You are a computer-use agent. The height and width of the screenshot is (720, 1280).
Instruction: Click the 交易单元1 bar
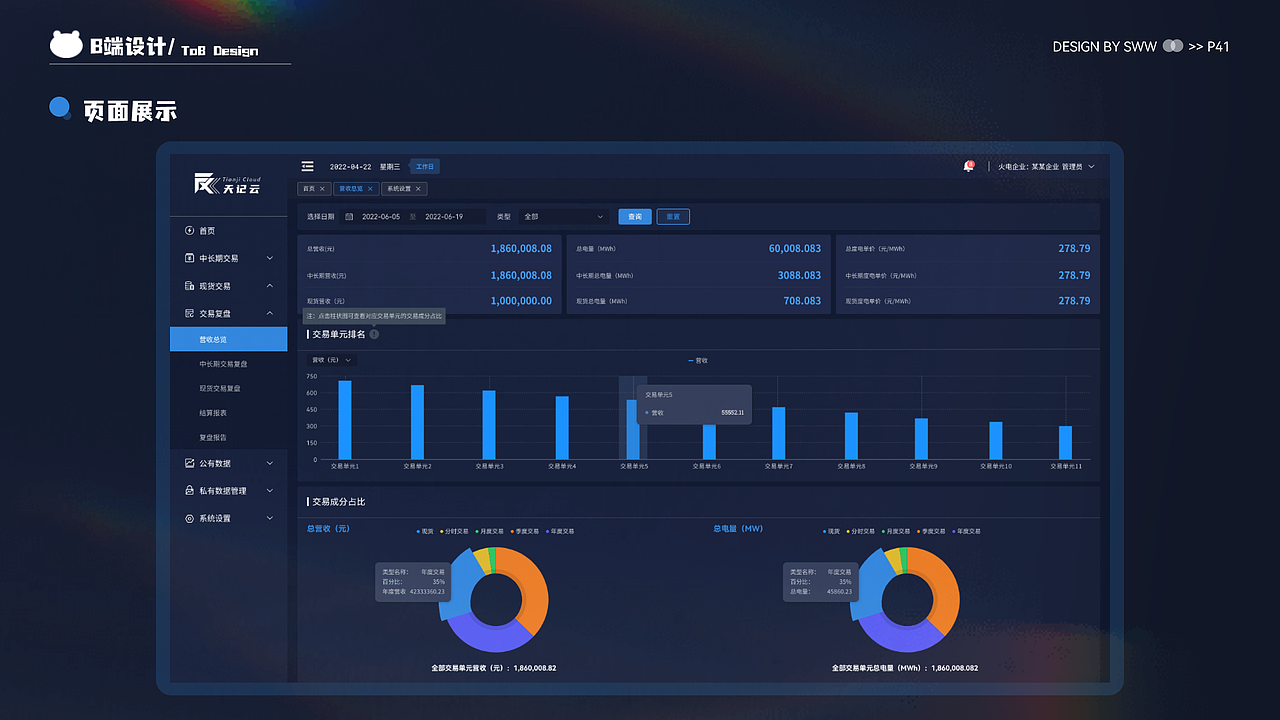click(345, 420)
